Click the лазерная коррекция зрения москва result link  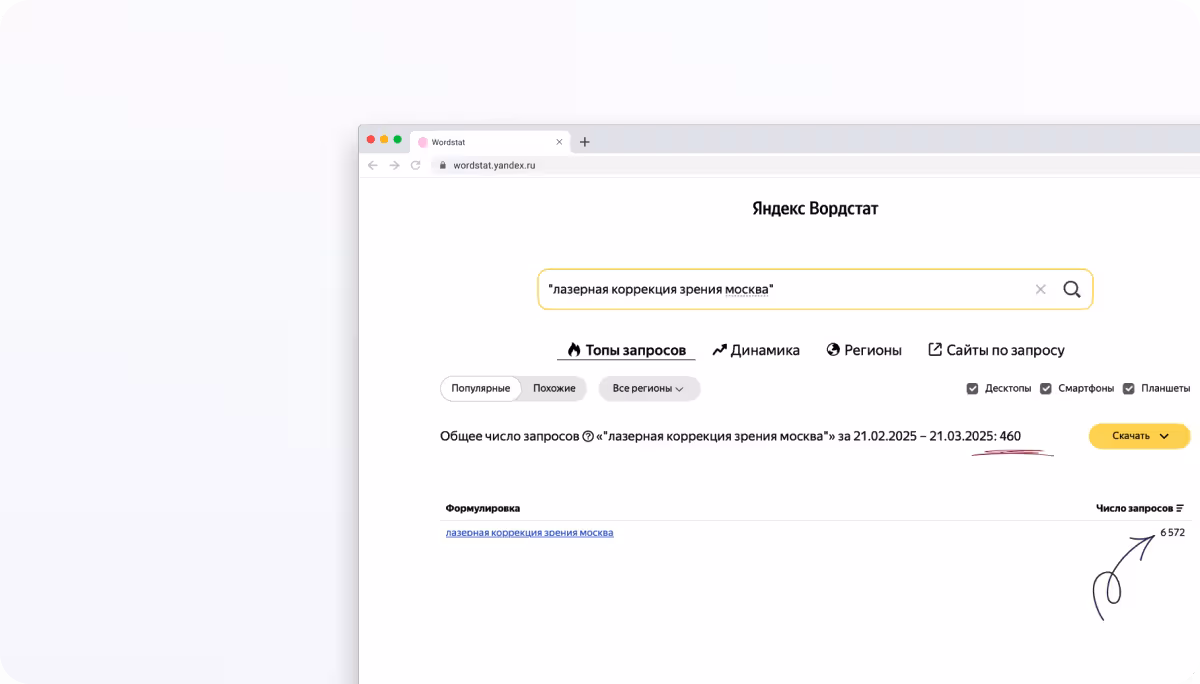[529, 533]
